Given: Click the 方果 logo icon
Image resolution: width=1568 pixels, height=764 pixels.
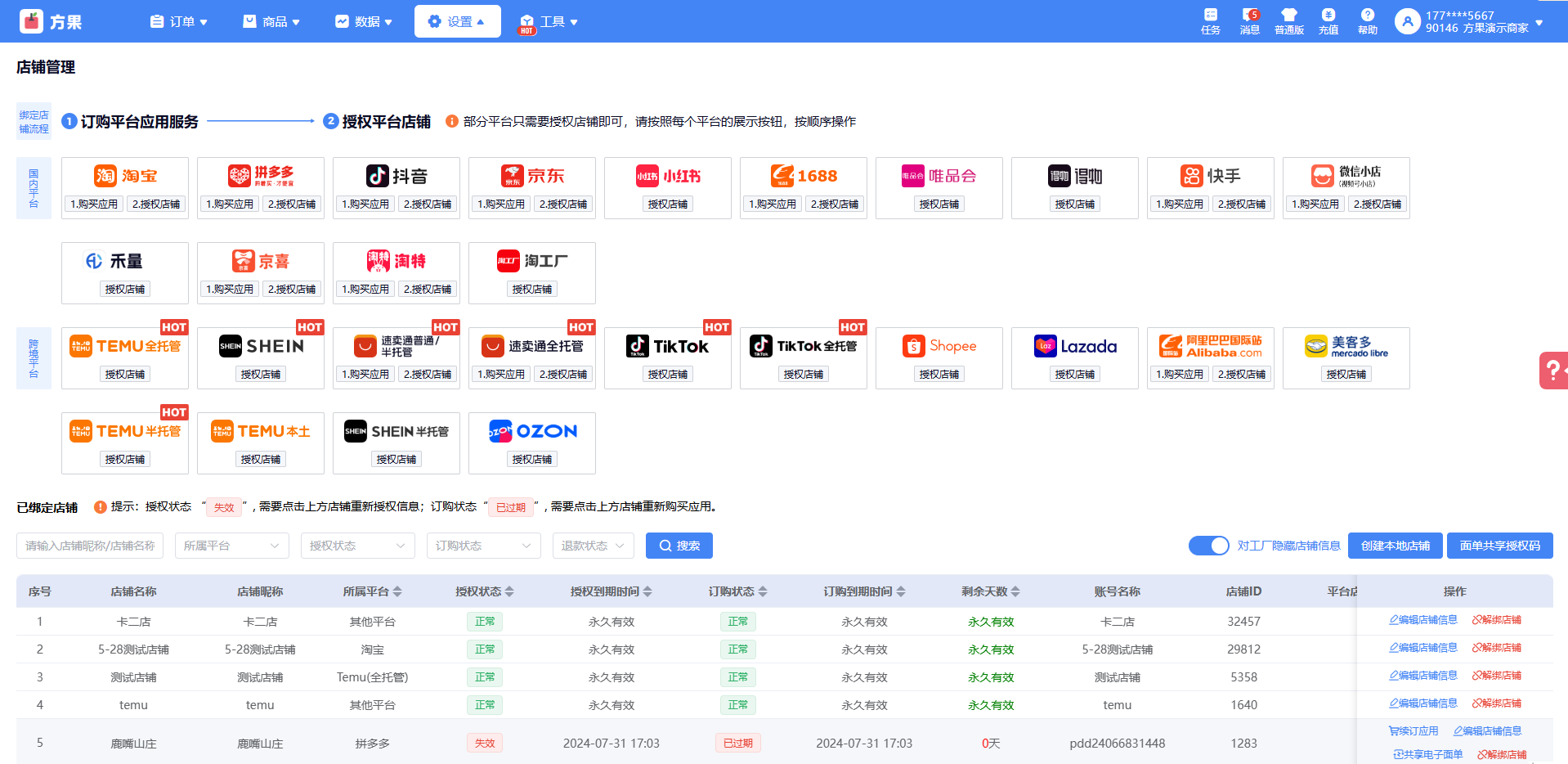Looking at the screenshot, I should point(32,21).
